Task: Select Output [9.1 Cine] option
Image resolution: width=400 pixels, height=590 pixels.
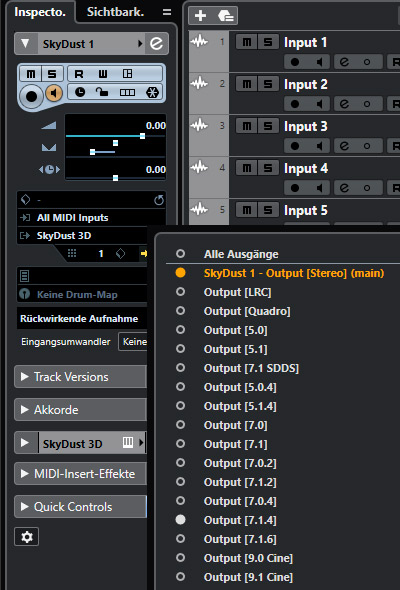Action: pyautogui.click(x=248, y=577)
